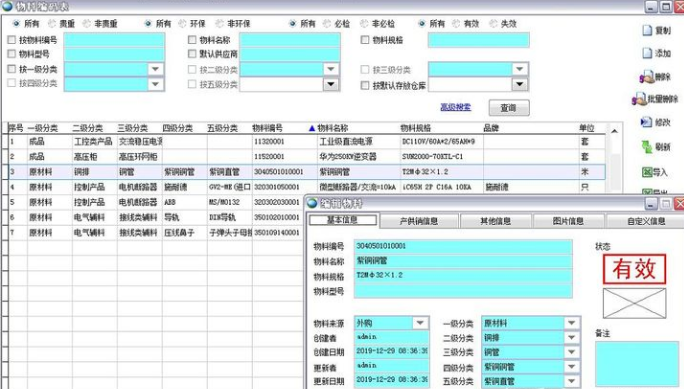Select 失效 radio button
This screenshot has width=684, height=389.
tap(493, 24)
